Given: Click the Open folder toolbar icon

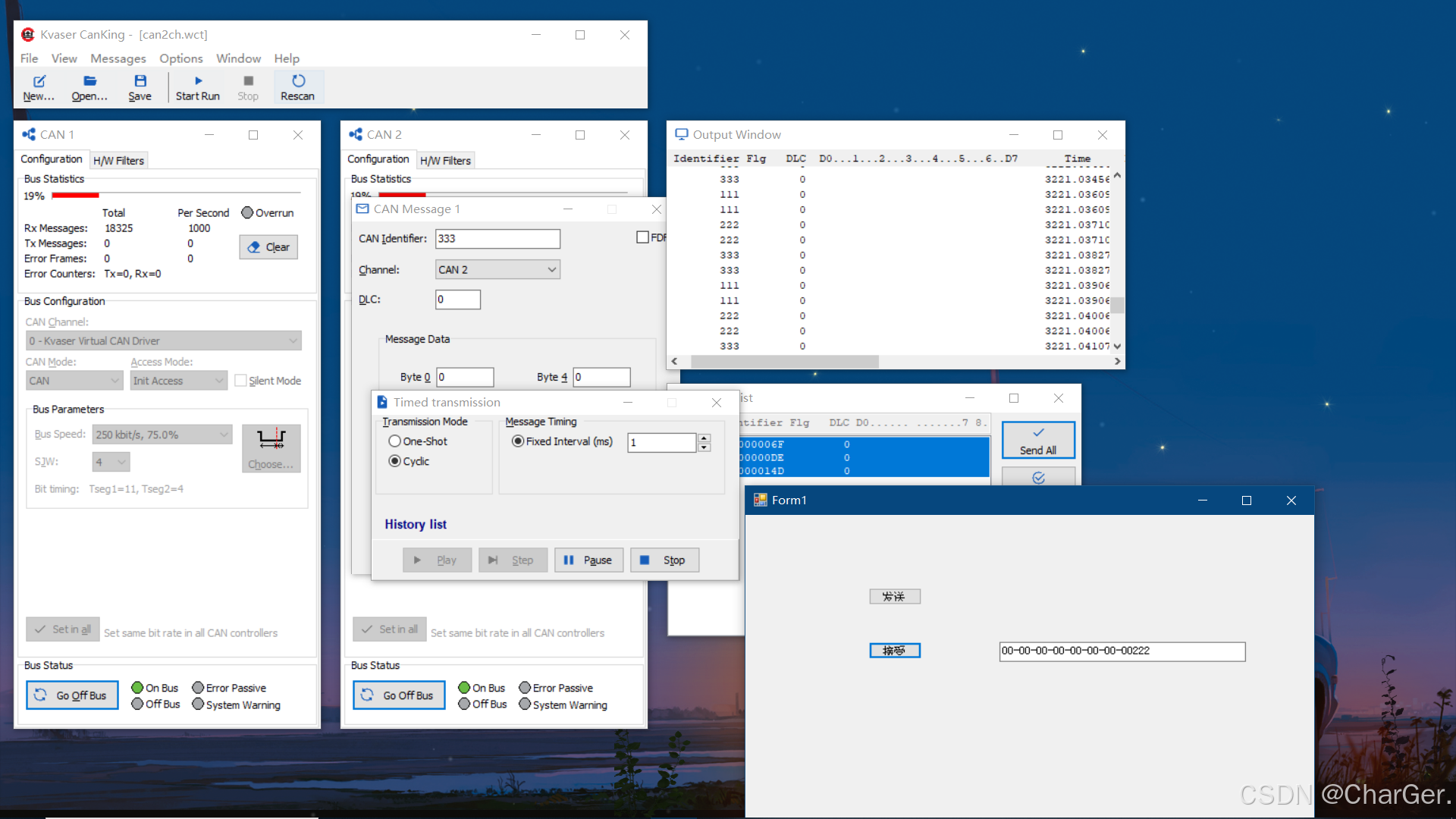Looking at the screenshot, I should pyautogui.click(x=89, y=80).
